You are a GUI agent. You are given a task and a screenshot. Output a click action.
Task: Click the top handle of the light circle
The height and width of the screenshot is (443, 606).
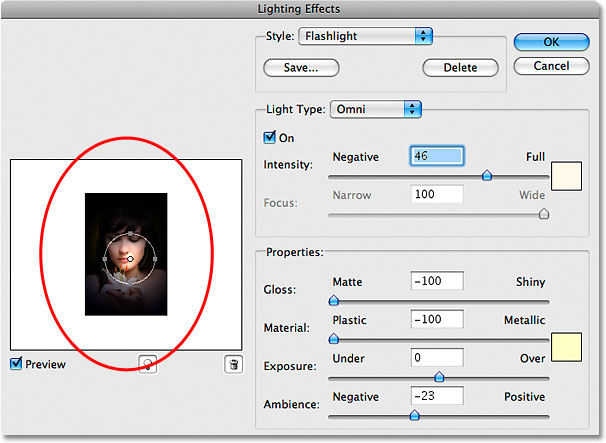tap(130, 233)
